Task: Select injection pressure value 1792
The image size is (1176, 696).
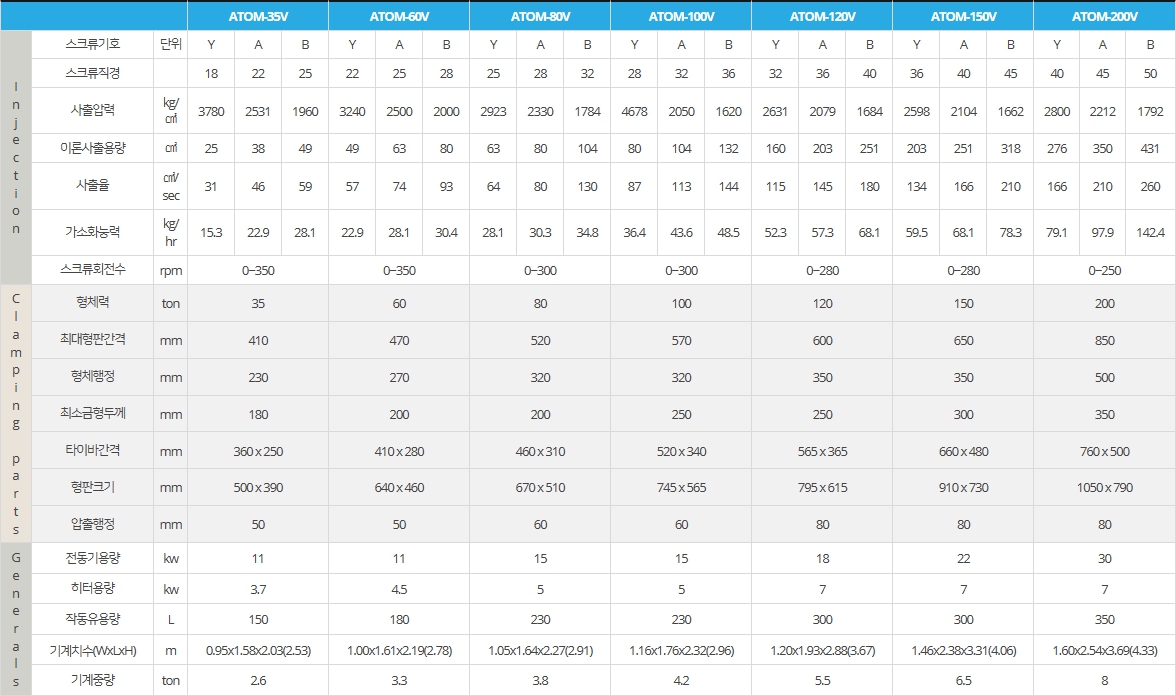Action: point(1150,111)
